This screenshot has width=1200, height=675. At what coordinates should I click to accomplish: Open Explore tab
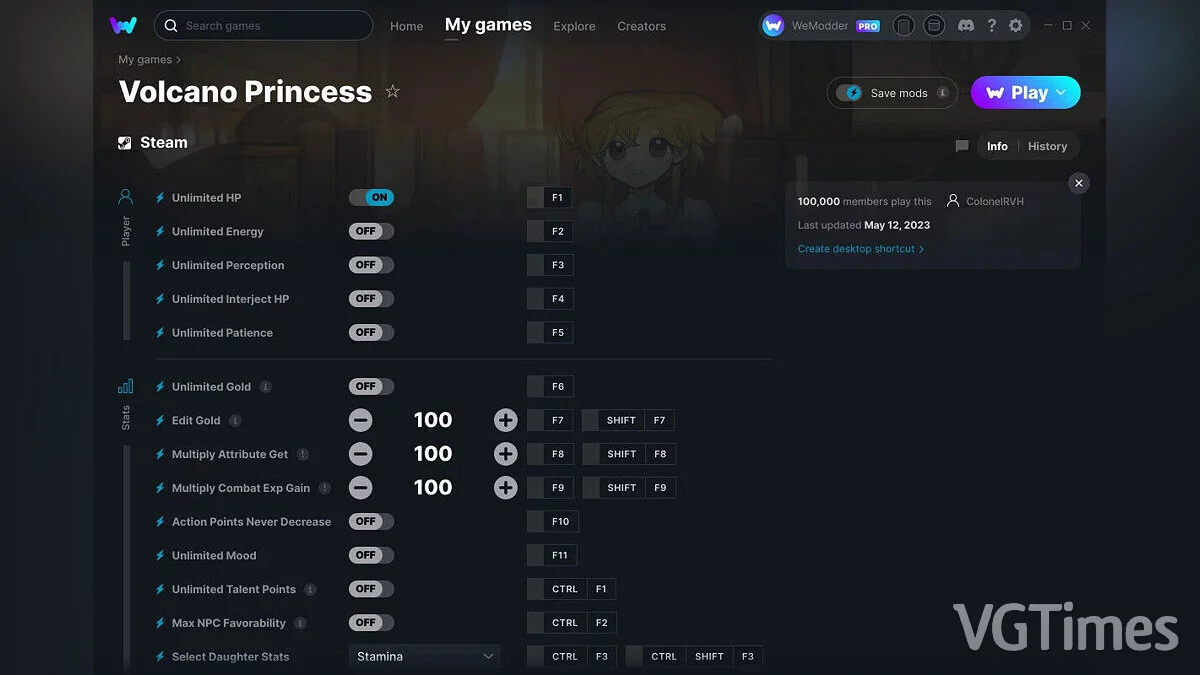(574, 26)
